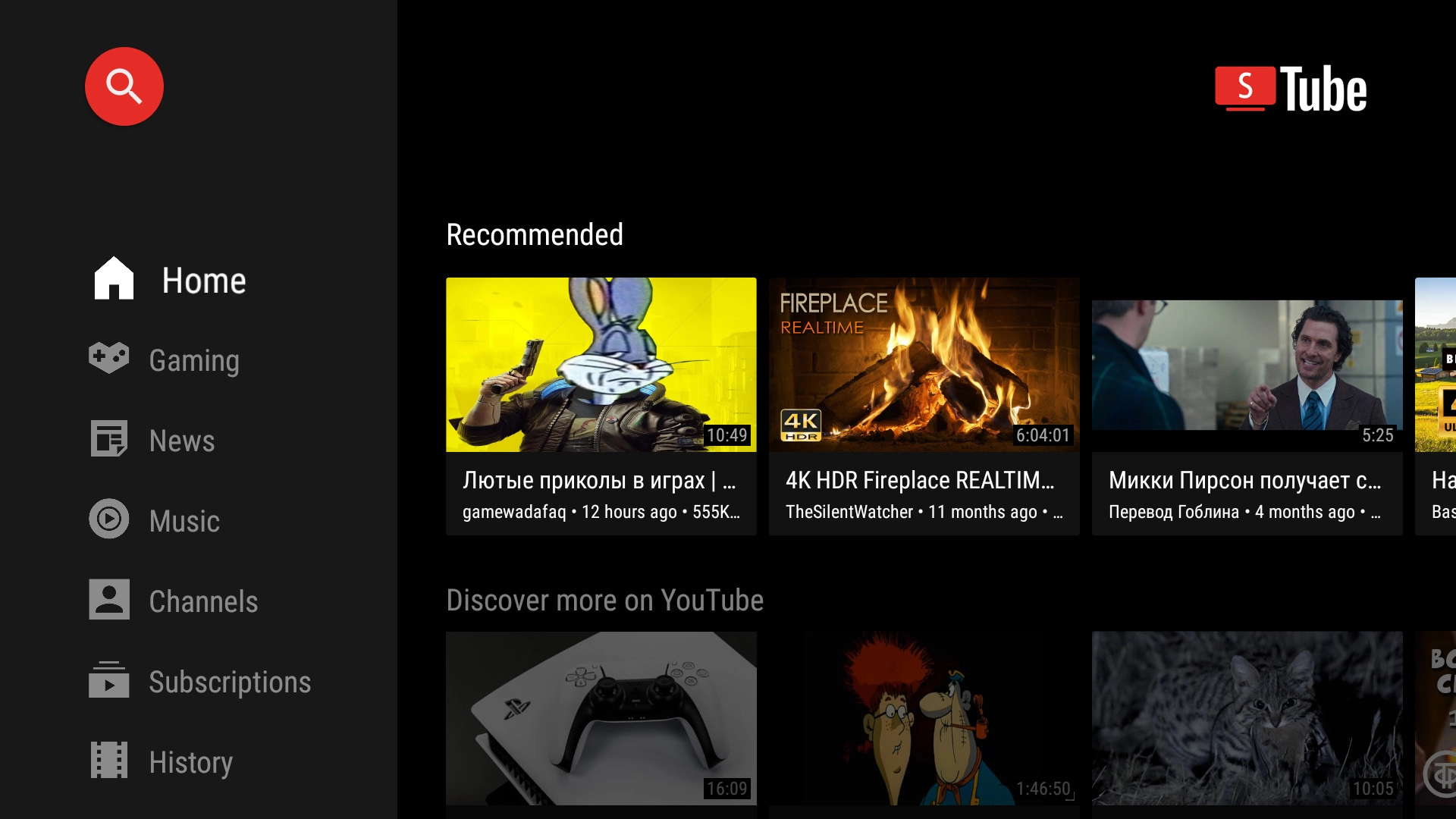Select the Home icon in the sidebar

(x=111, y=279)
